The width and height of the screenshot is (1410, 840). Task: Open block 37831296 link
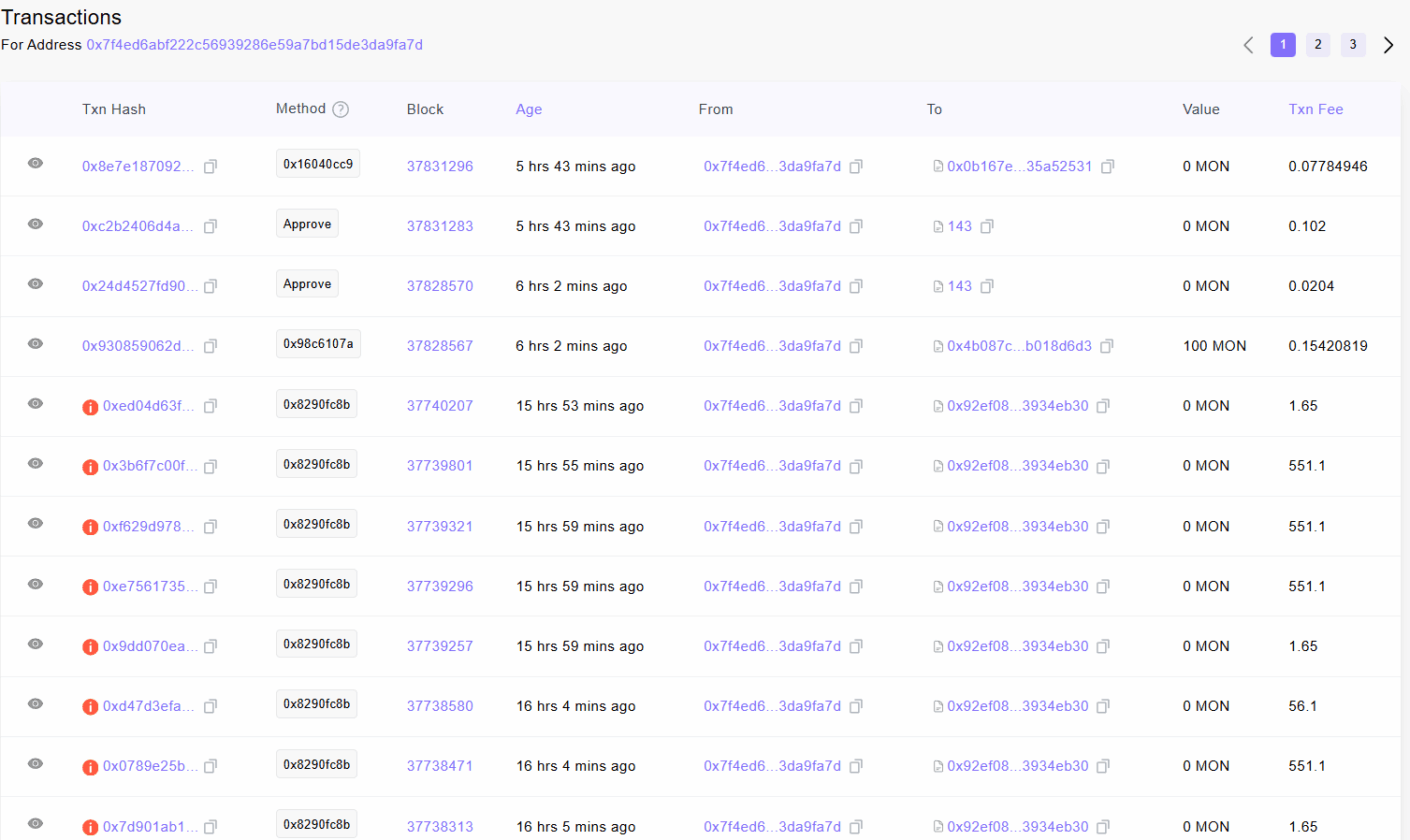coord(440,167)
